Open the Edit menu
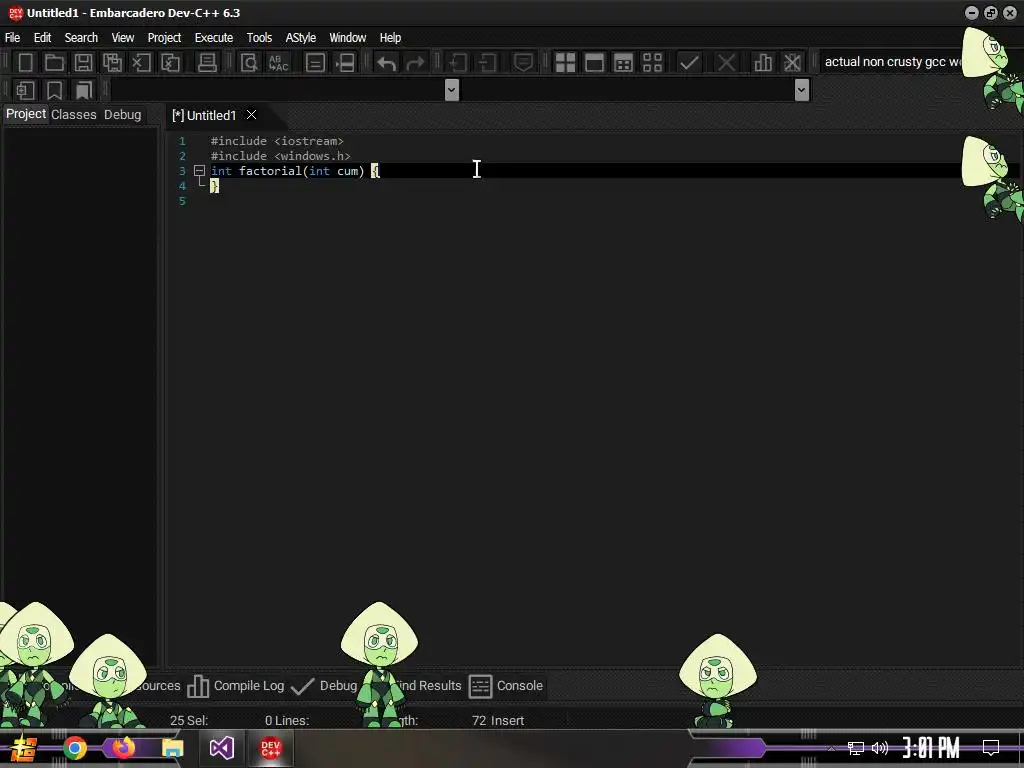The width and height of the screenshot is (1024, 768). point(42,38)
